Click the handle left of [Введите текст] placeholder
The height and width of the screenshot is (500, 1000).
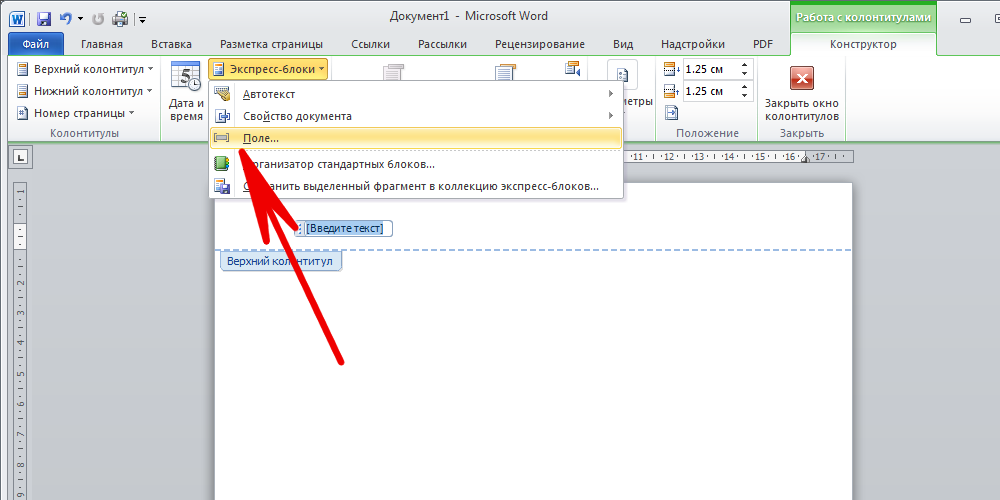pos(300,228)
